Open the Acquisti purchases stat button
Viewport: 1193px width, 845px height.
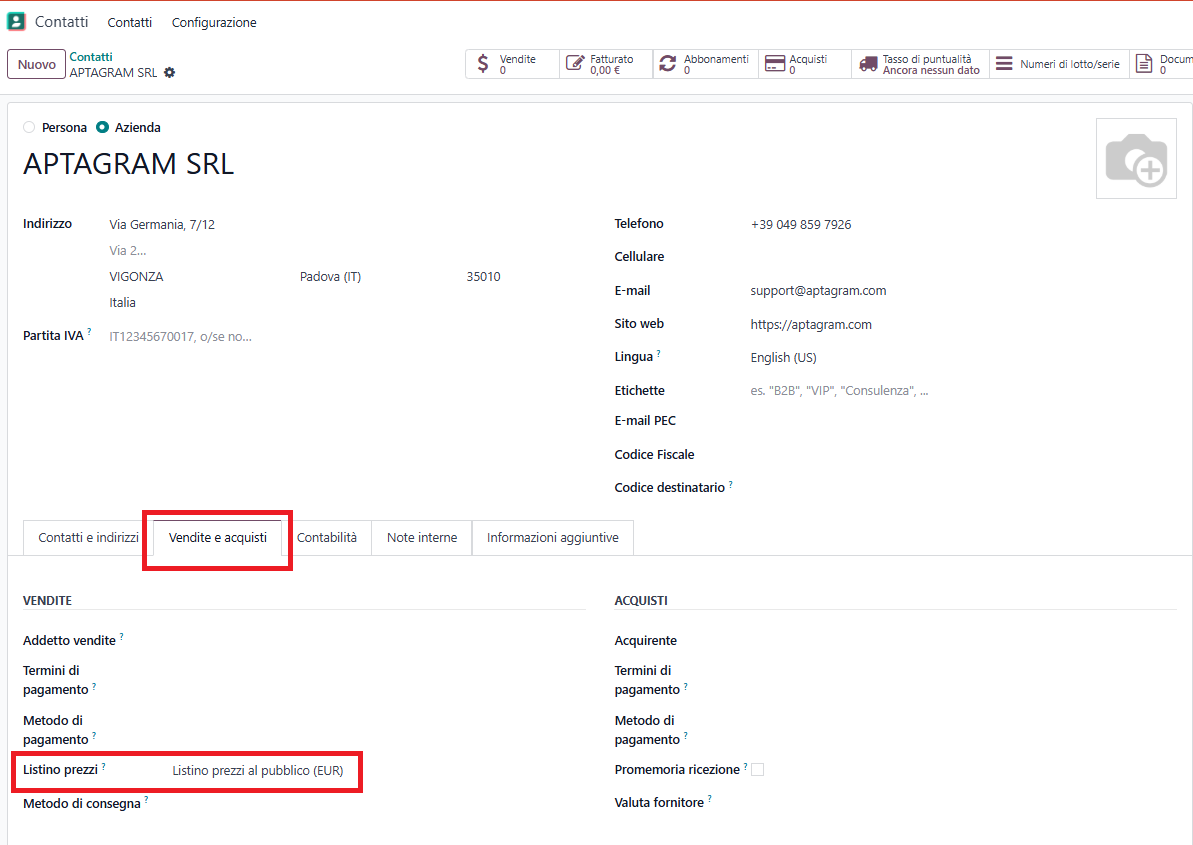(x=804, y=64)
